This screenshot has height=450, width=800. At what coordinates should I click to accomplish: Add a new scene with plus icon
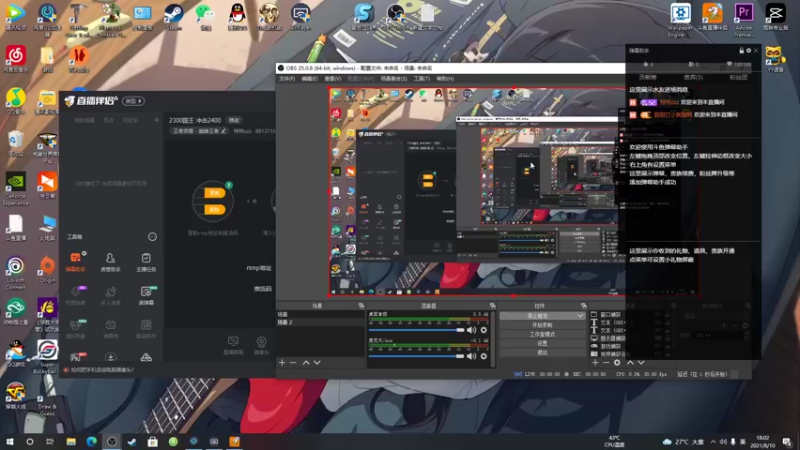pos(282,362)
